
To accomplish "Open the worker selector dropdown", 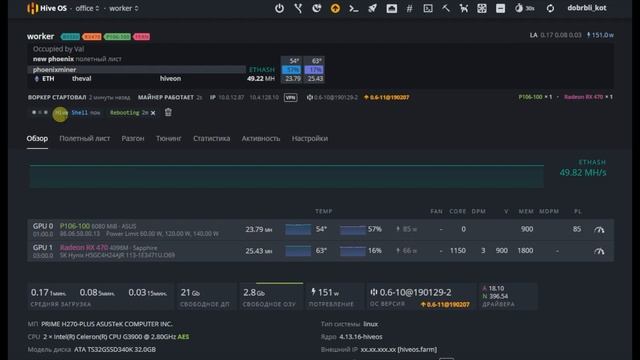I will click(124, 8).
